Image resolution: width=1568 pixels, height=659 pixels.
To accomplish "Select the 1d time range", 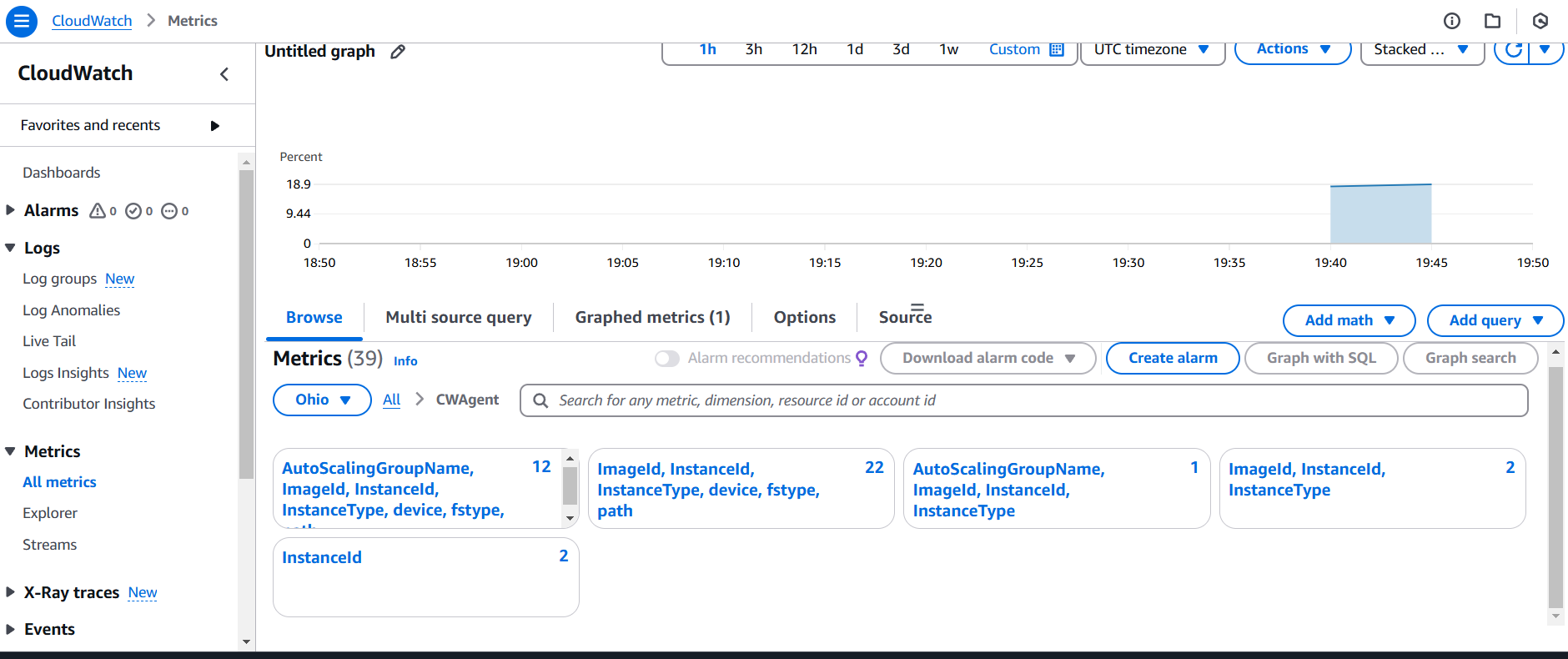I will (x=855, y=49).
